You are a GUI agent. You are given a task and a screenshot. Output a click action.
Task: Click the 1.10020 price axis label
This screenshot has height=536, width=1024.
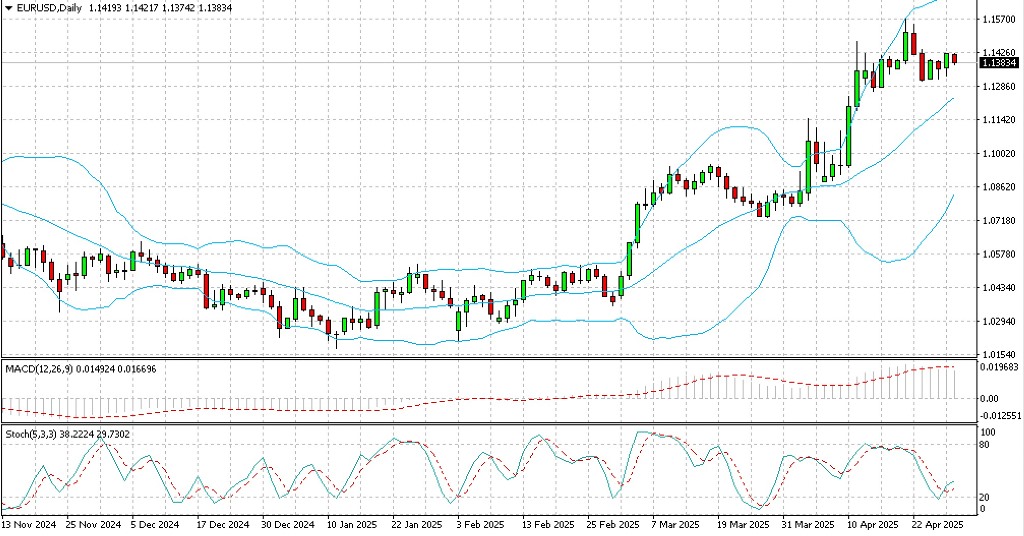(x=999, y=153)
